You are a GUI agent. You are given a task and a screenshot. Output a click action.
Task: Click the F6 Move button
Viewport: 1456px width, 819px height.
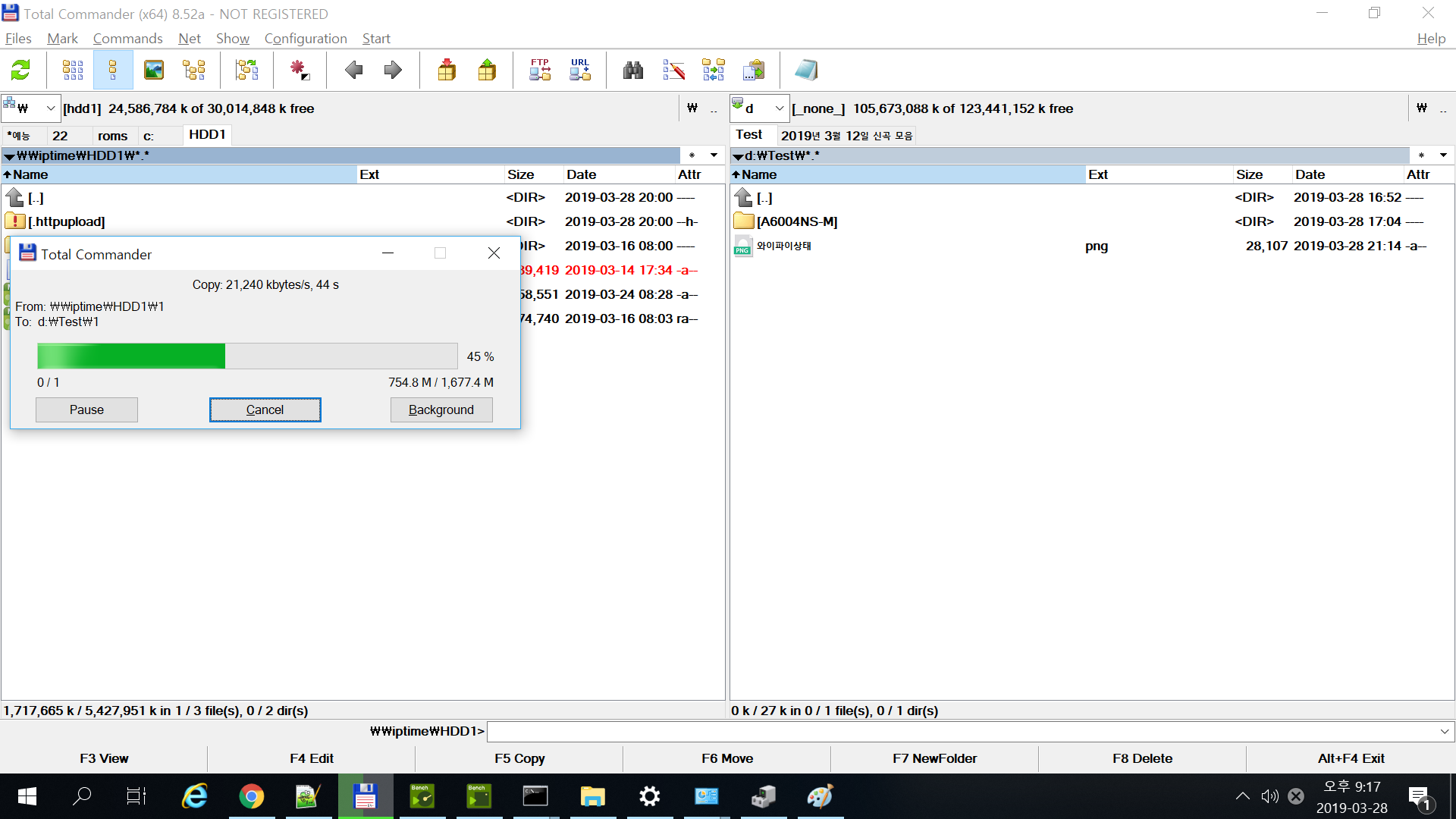point(727,758)
